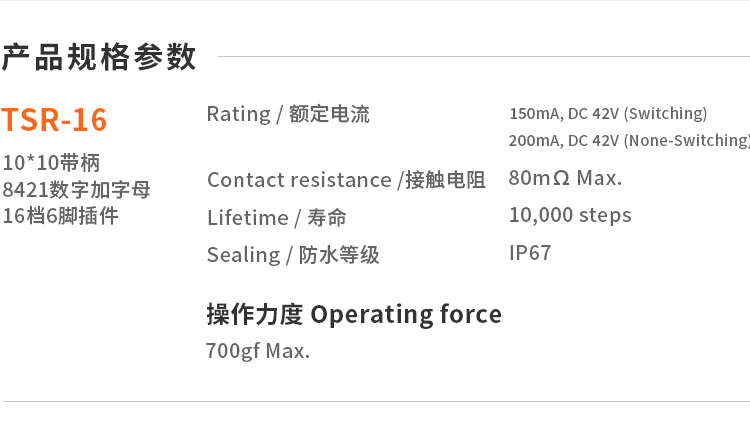This screenshot has width=750, height=423.
Task: Click the 产品规格参数 section heading
Action: point(99,57)
